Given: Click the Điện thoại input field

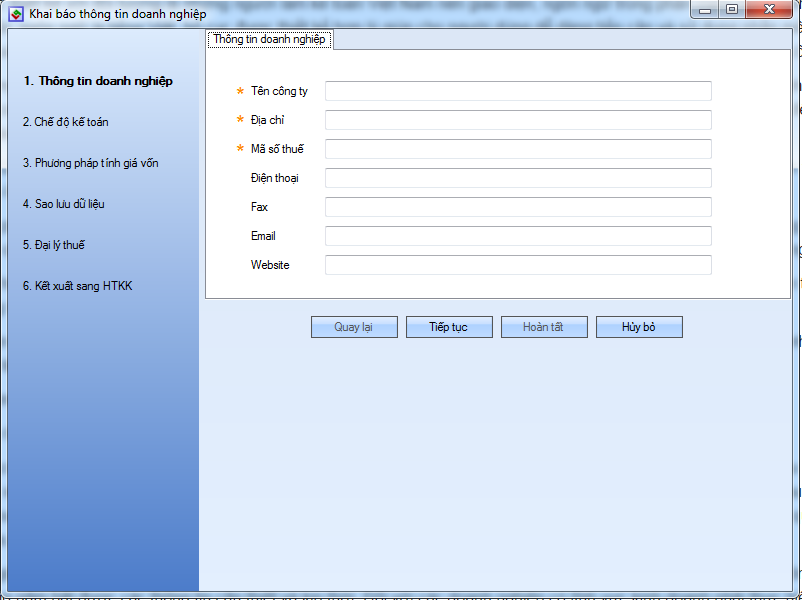Looking at the screenshot, I should (x=518, y=178).
